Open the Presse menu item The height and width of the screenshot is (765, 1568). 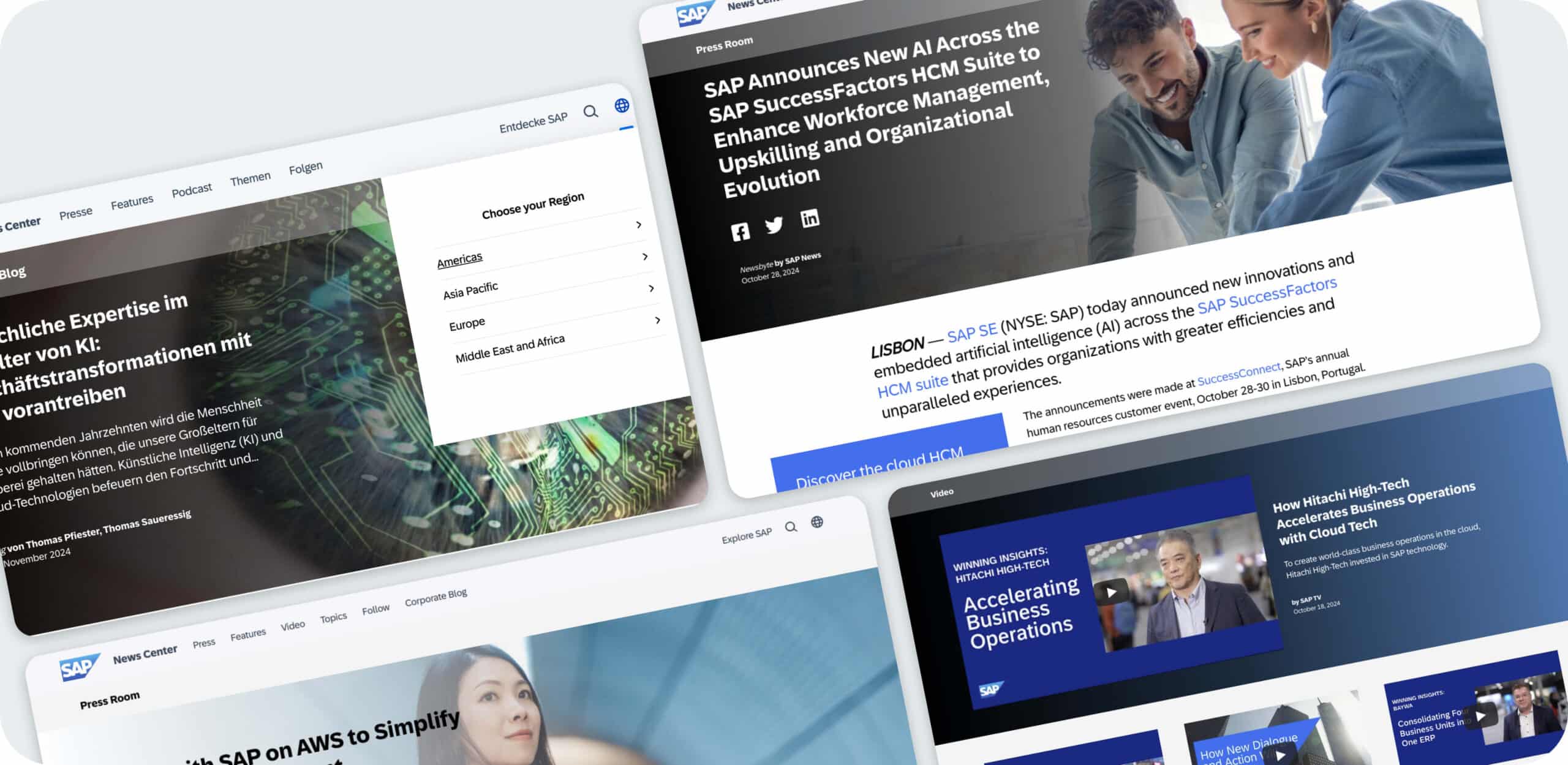(76, 213)
